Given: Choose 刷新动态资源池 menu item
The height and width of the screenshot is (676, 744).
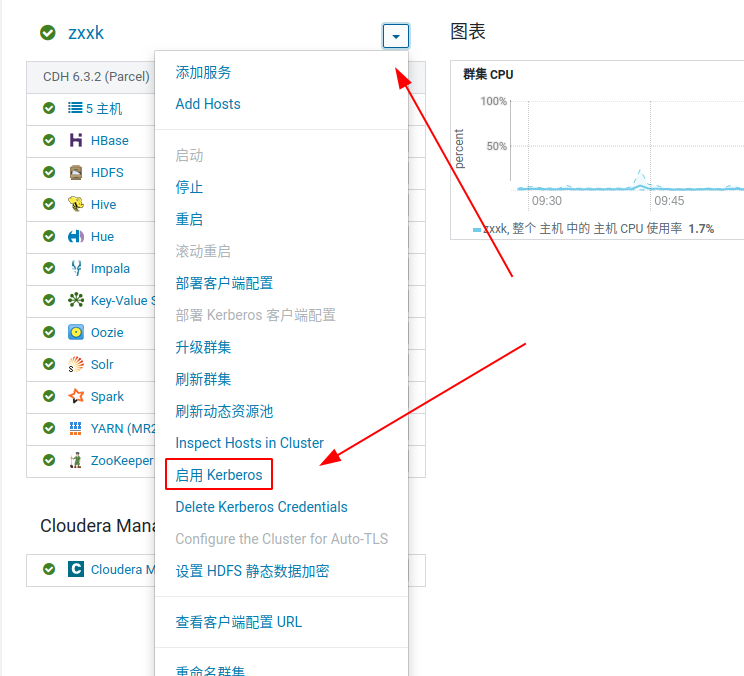Looking at the screenshot, I should [x=224, y=411].
